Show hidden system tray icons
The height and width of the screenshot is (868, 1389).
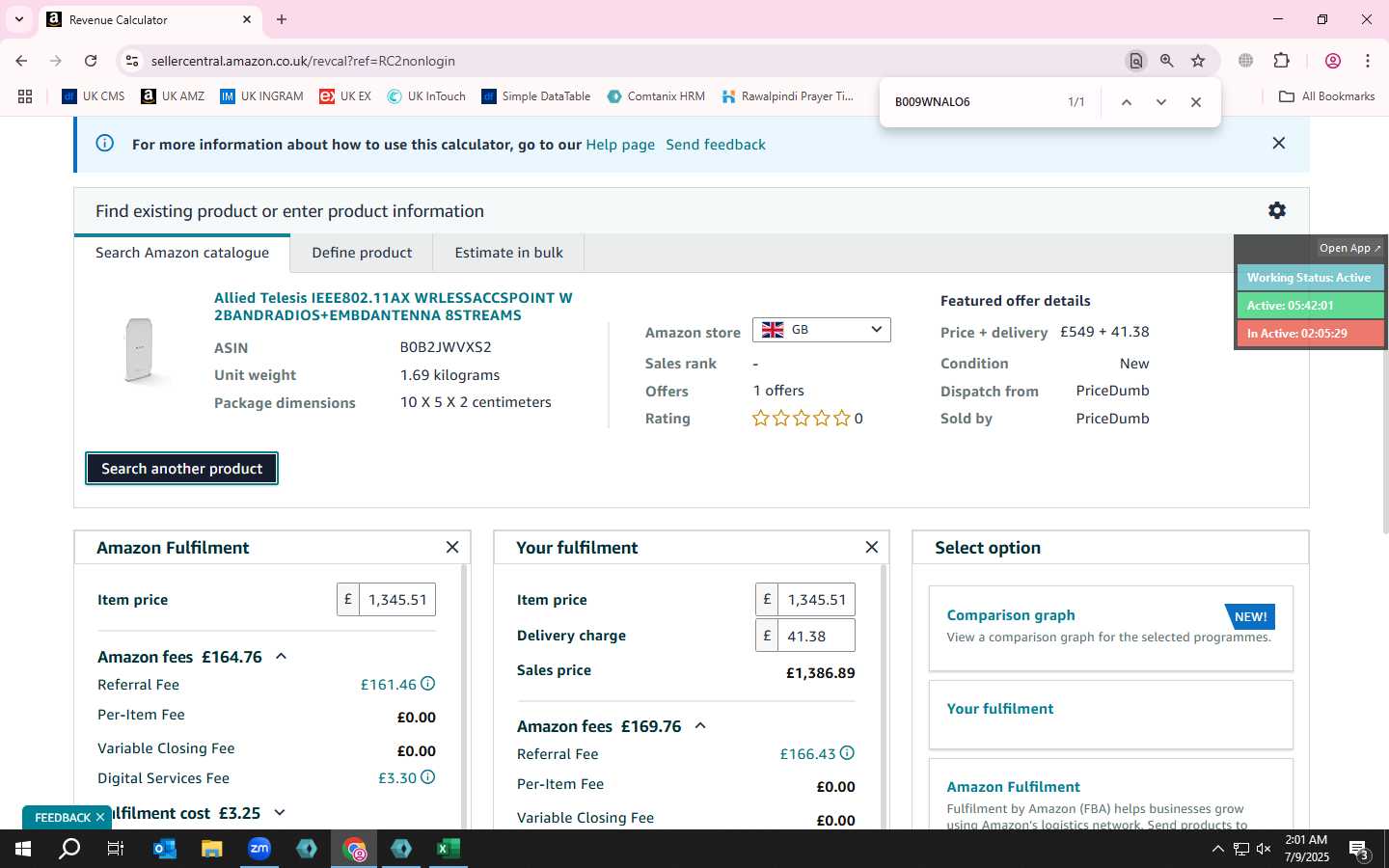pos(1217,849)
